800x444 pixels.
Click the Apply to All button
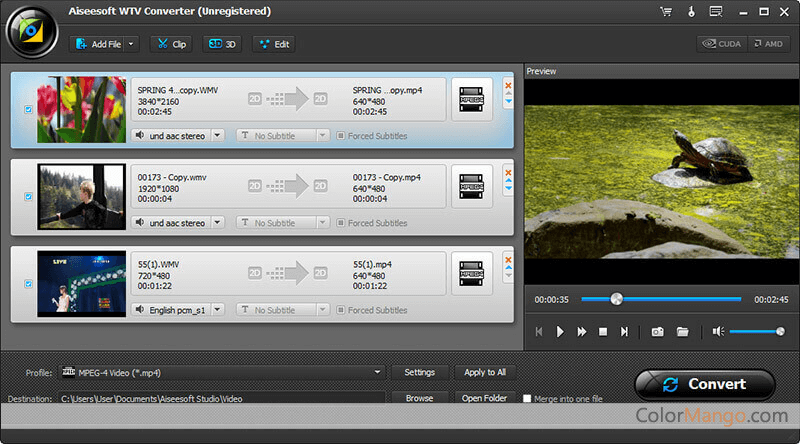click(x=485, y=372)
